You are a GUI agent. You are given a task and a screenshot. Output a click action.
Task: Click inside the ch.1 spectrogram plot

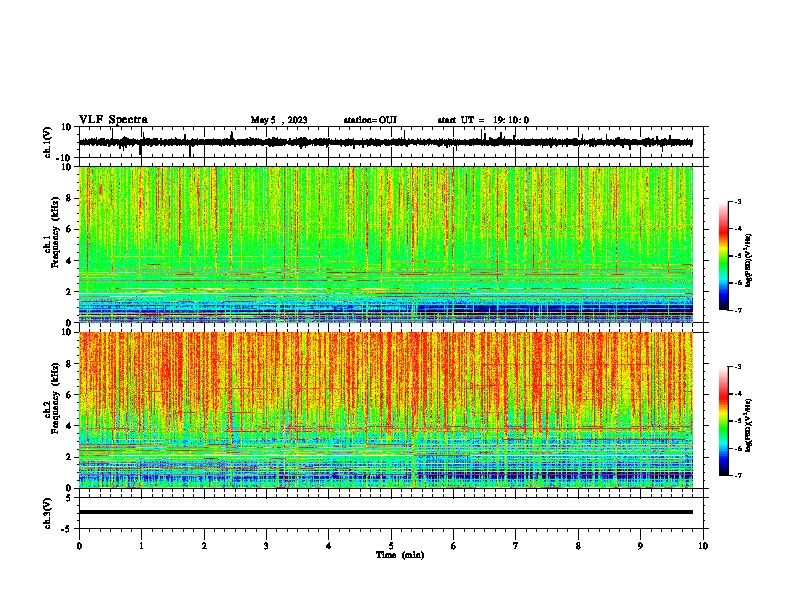pos(386,244)
